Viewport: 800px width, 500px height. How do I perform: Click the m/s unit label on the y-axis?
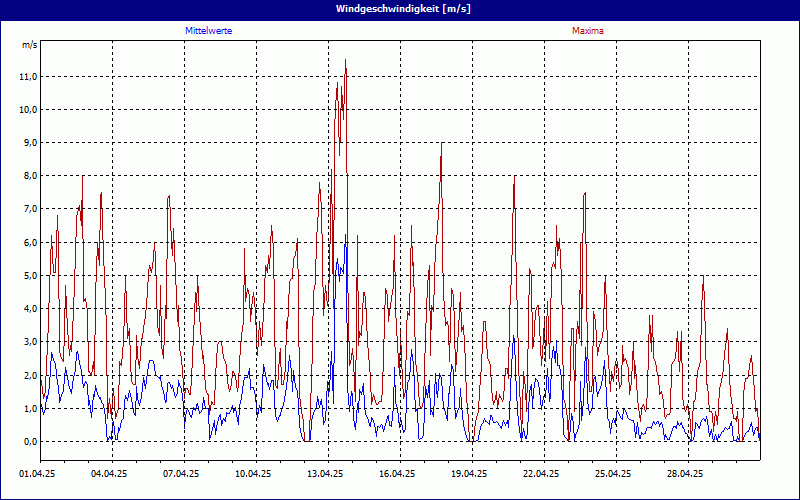click(x=28, y=45)
